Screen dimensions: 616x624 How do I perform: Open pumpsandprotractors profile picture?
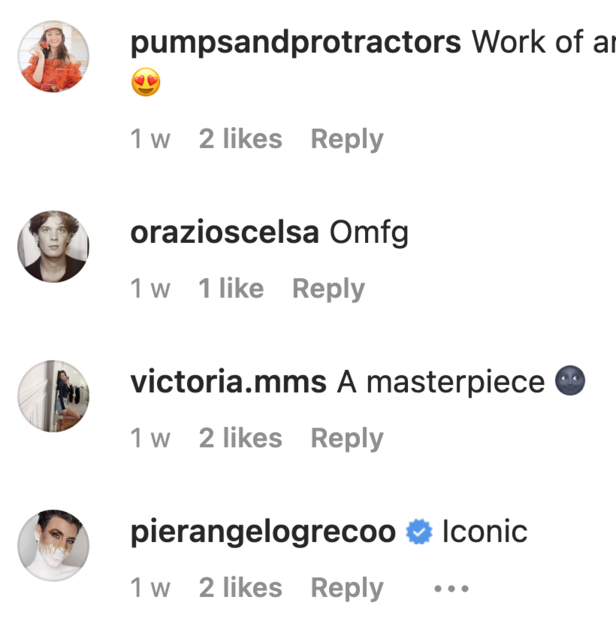click(x=54, y=56)
